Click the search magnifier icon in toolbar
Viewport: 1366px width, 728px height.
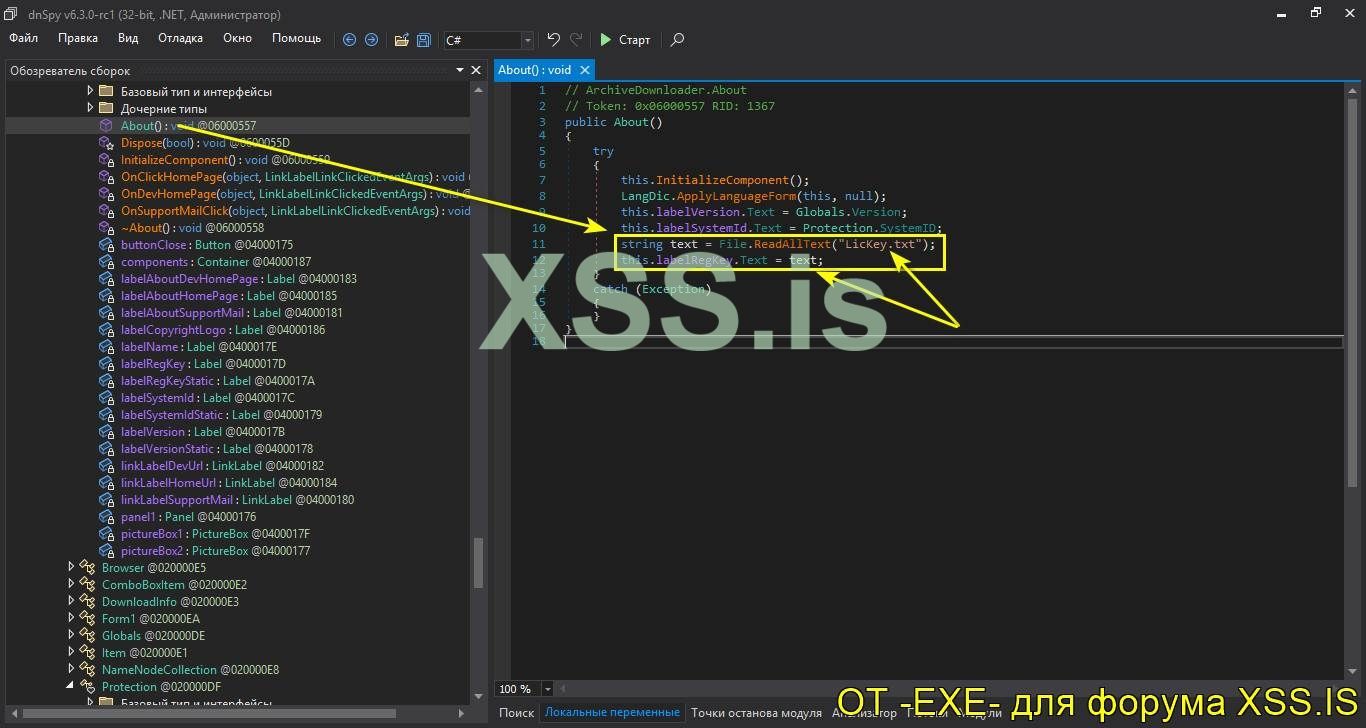pos(677,40)
